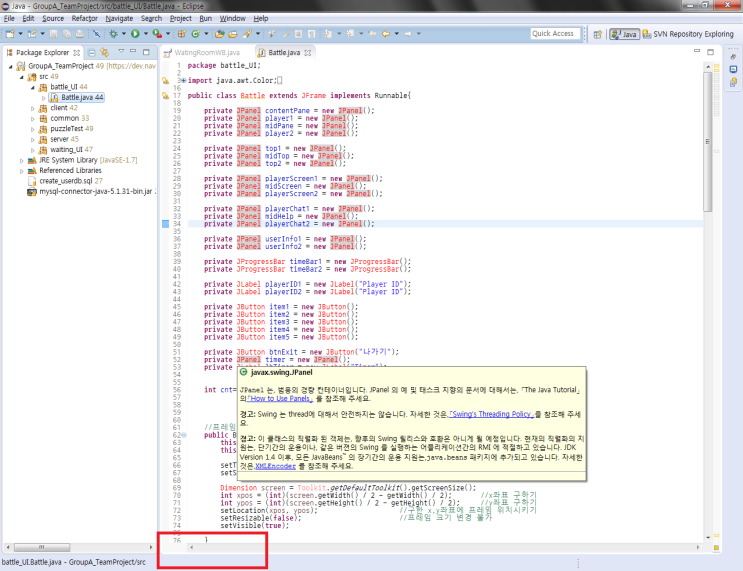Open the XMLEncoder link in tooltip
This screenshot has height=571, width=743.
(275, 466)
